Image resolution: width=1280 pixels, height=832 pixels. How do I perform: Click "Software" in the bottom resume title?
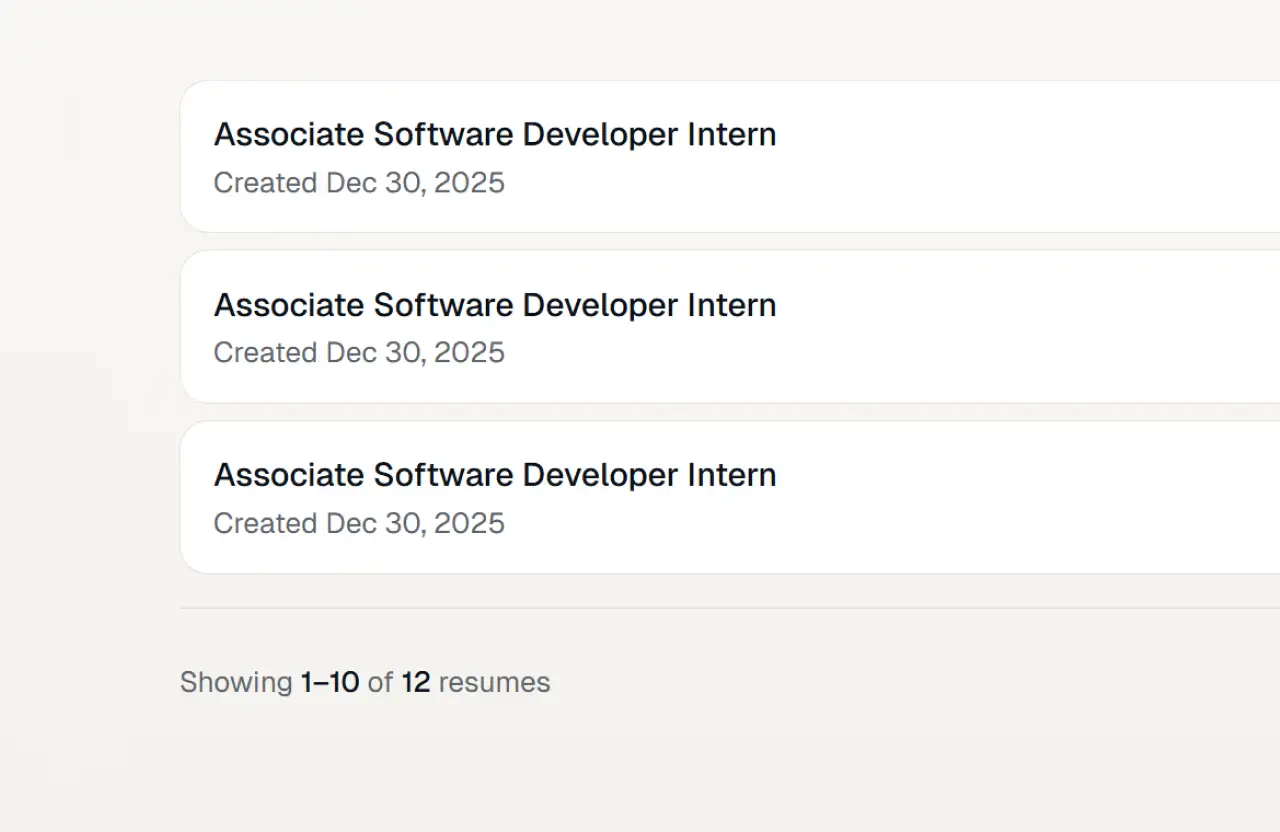[x=444, y=475]
